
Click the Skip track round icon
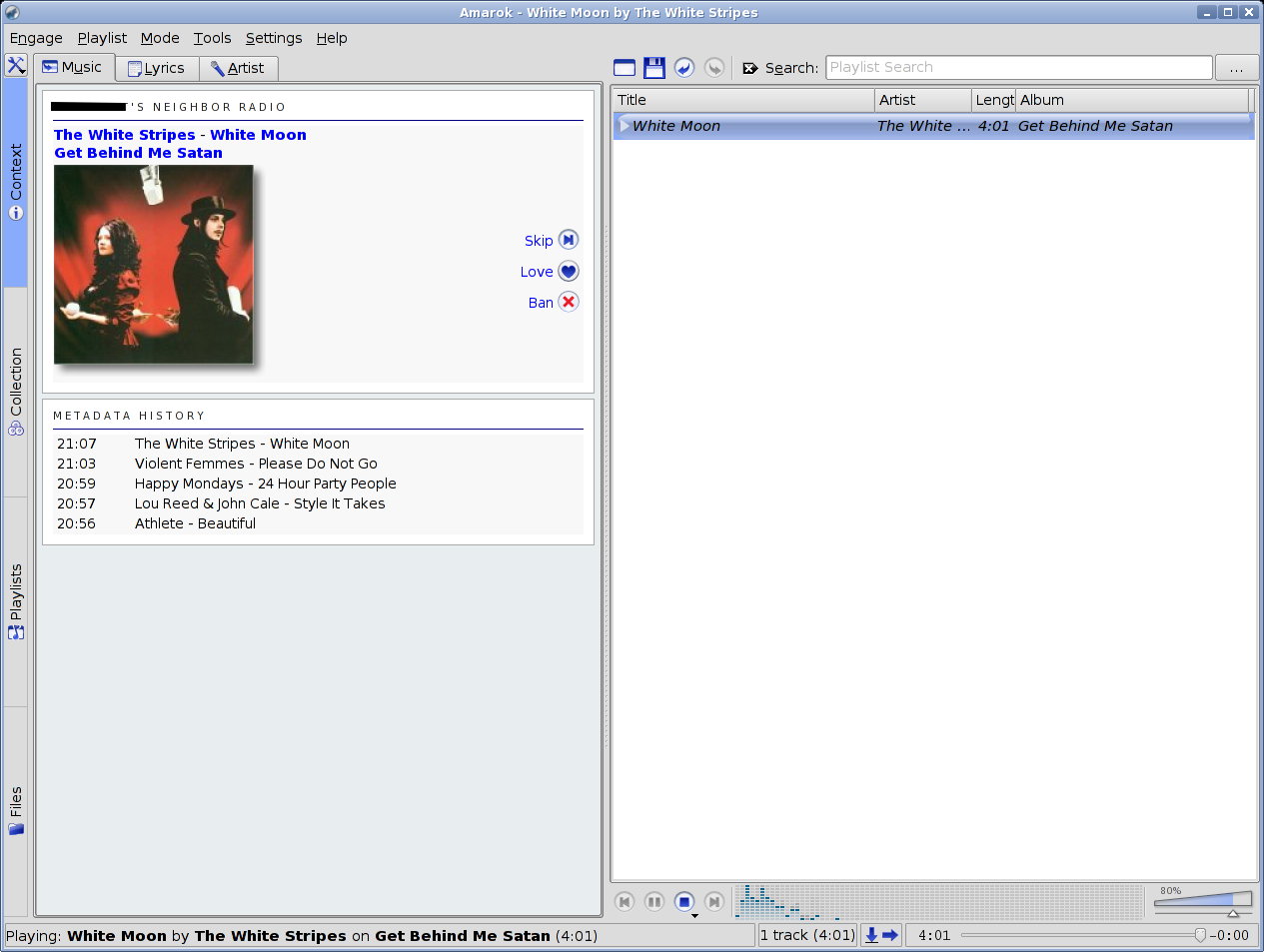point(569,240)
